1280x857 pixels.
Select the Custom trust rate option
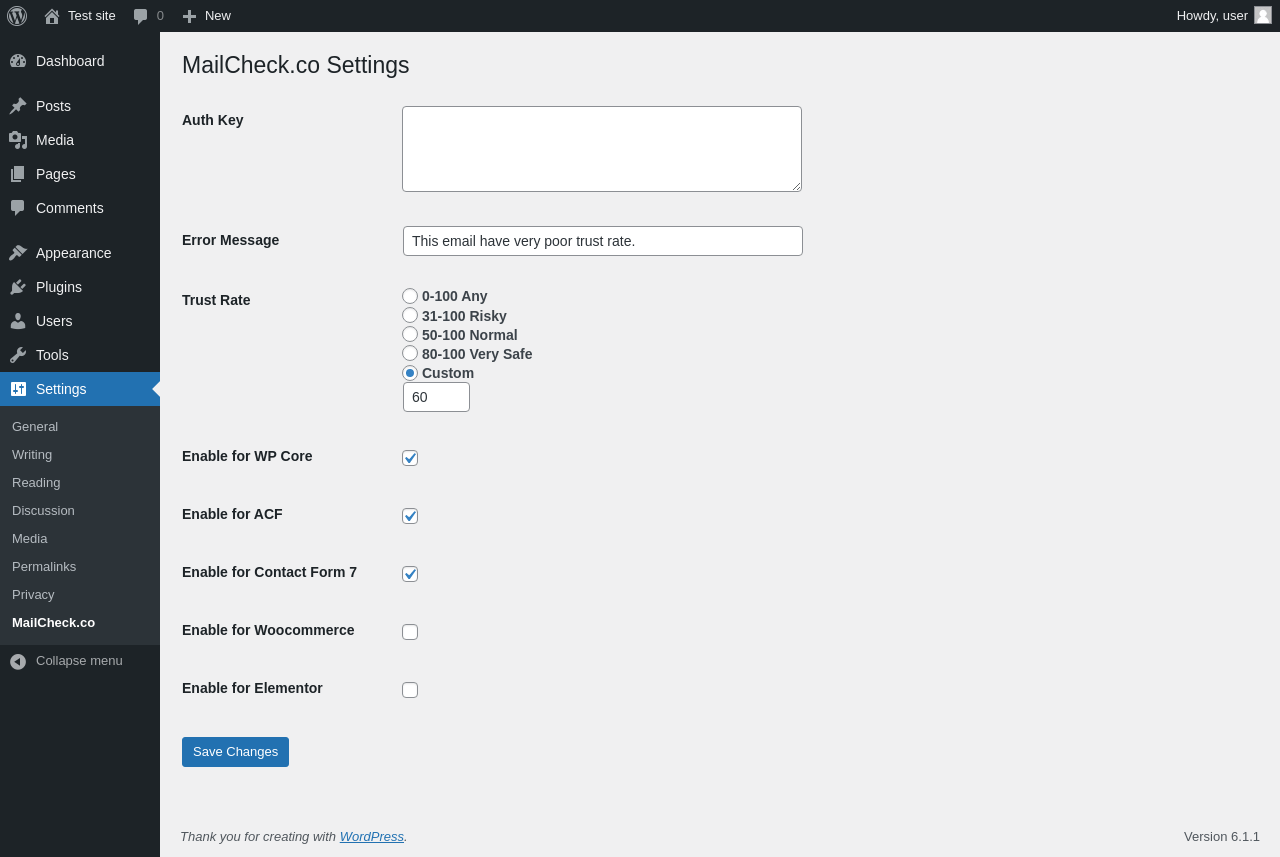[410, 373]
